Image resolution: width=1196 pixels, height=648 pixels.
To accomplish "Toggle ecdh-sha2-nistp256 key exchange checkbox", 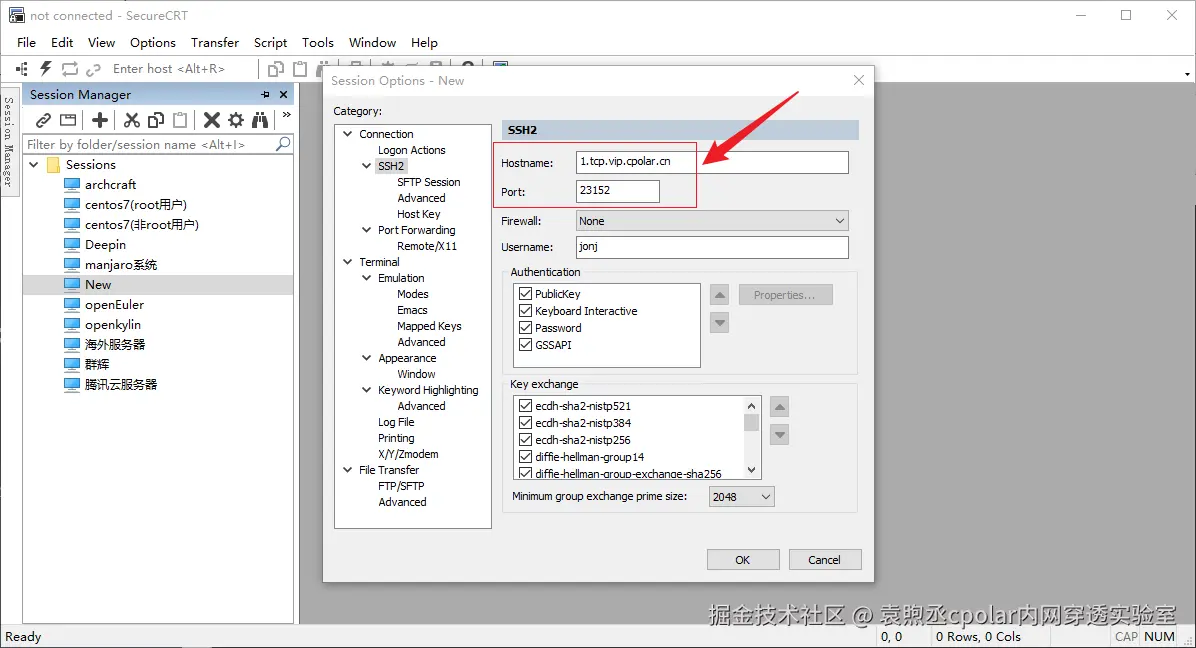I will tap(526, 439).
